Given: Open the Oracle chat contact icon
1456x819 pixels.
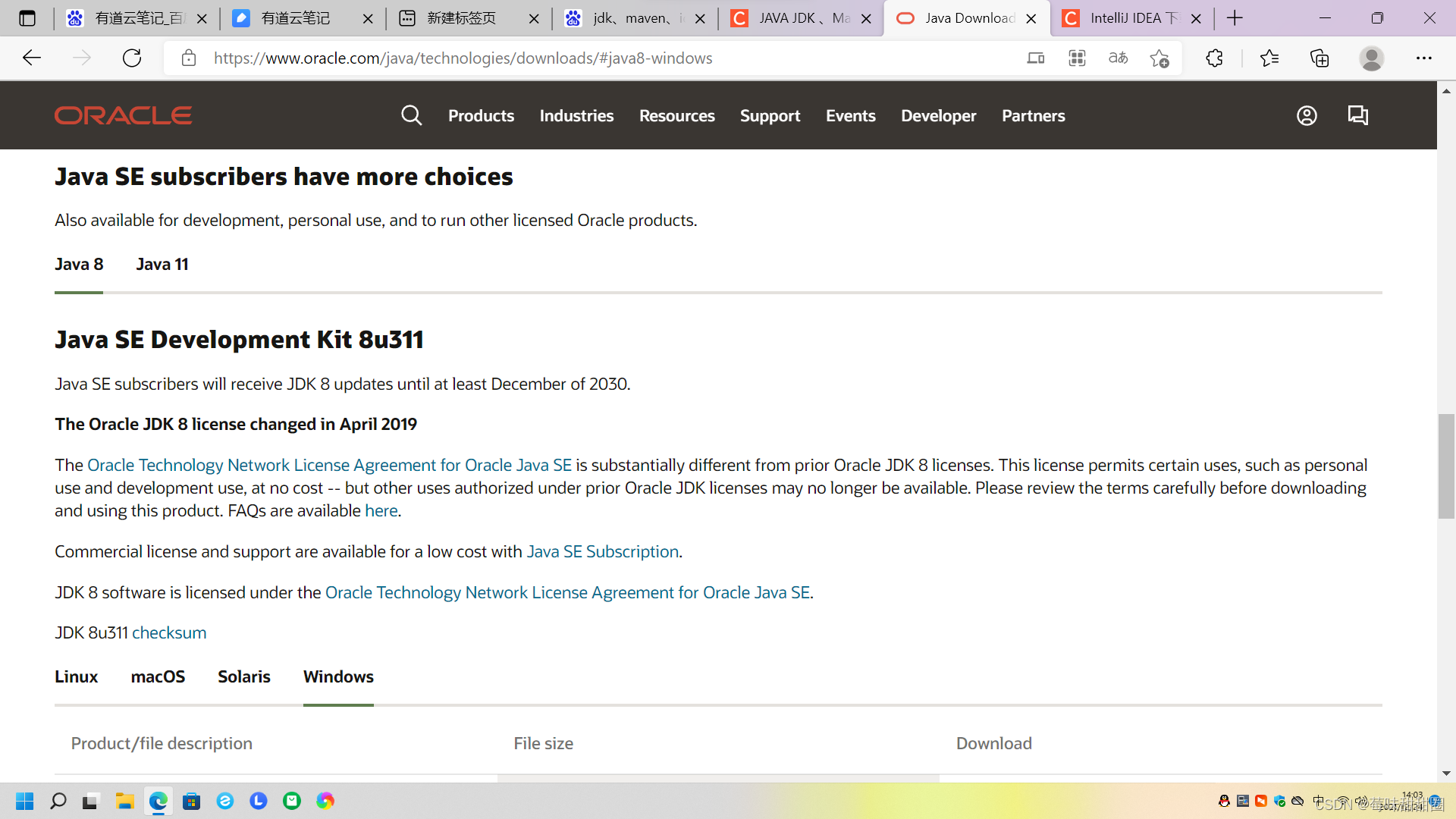Looking at the screenshot, I should click(x=1357, y=115).
